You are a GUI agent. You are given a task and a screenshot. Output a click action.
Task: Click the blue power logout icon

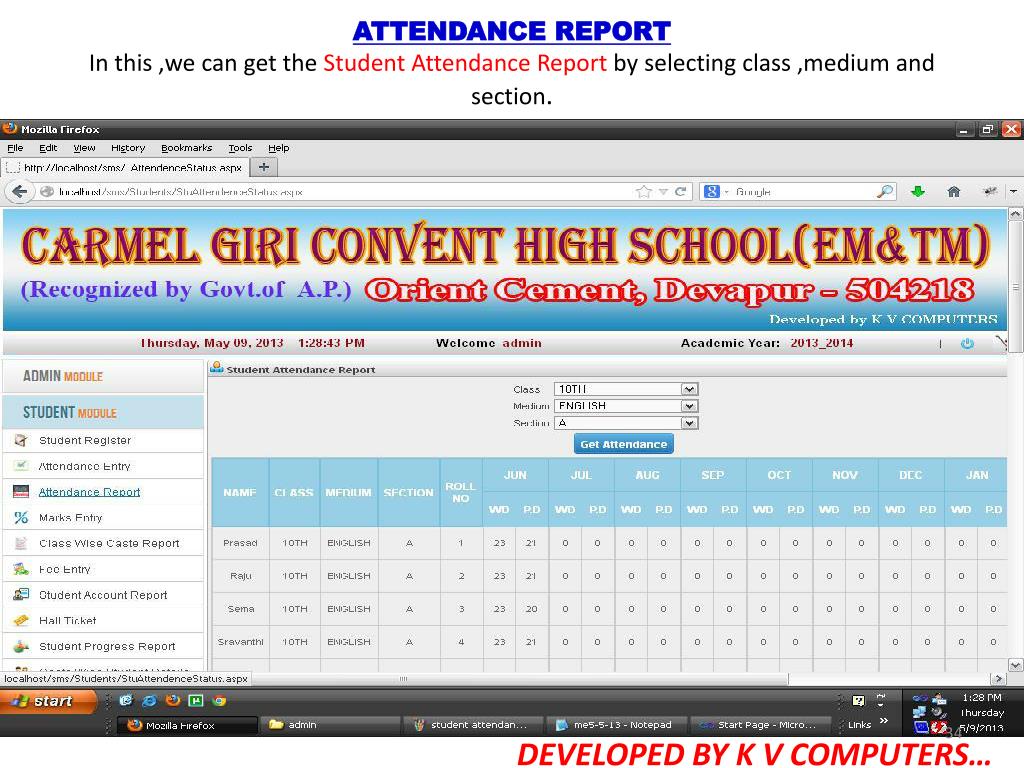pos(967,344)
